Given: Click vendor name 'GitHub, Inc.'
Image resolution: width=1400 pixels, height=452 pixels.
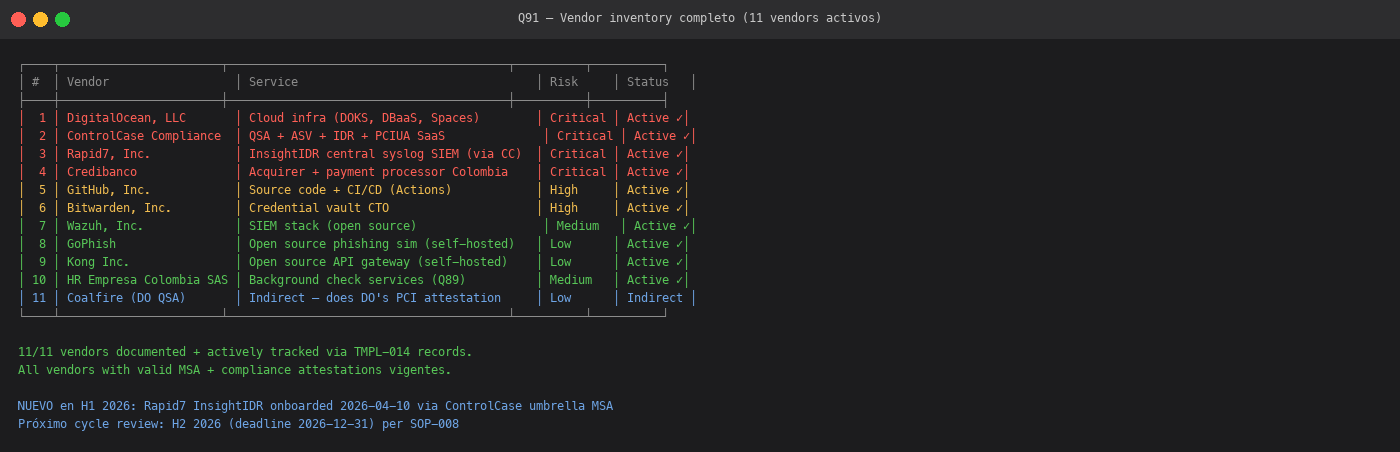Looking at the screenshot, I should (x=109, y=190).
